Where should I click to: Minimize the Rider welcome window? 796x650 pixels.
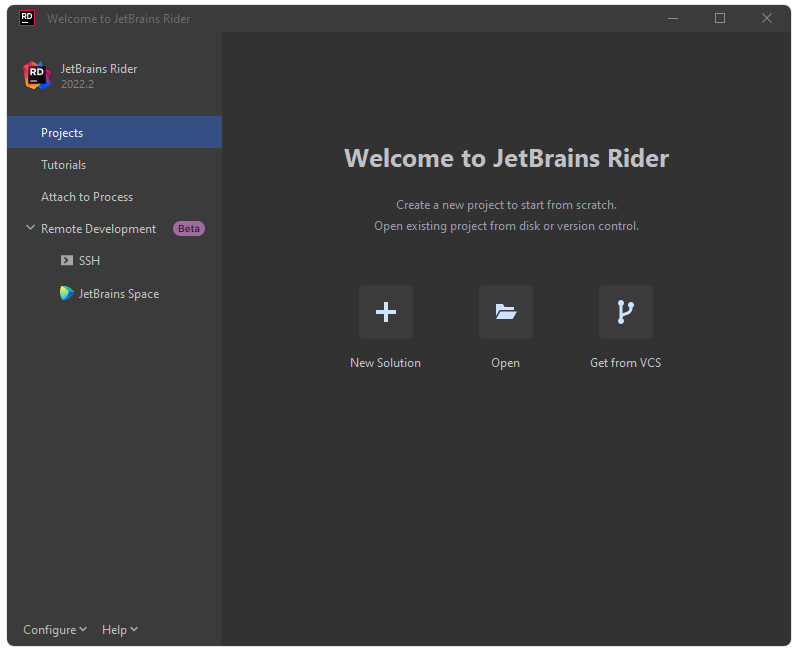673,18
